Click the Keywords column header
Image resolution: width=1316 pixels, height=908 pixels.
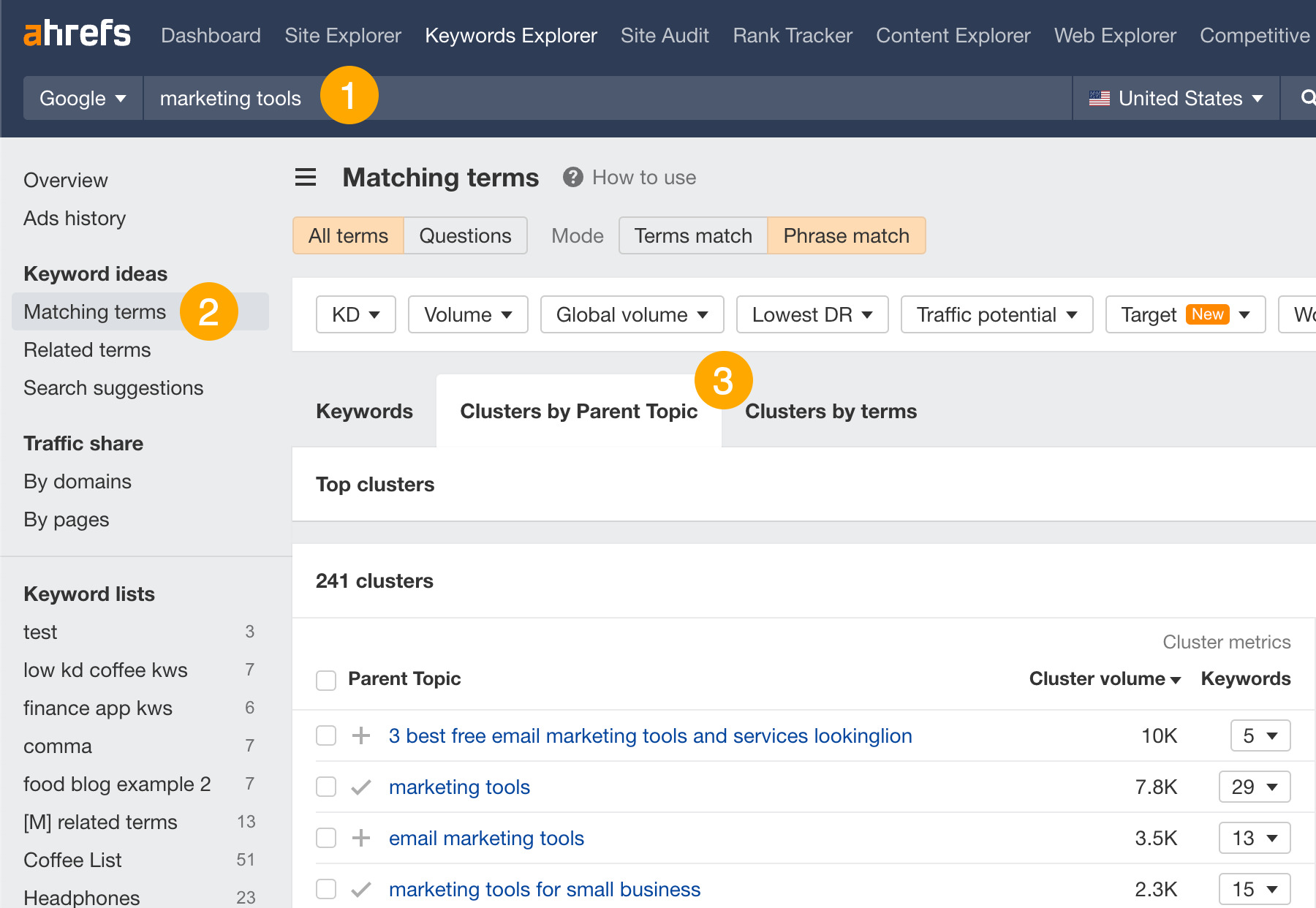click(1246, 678)
